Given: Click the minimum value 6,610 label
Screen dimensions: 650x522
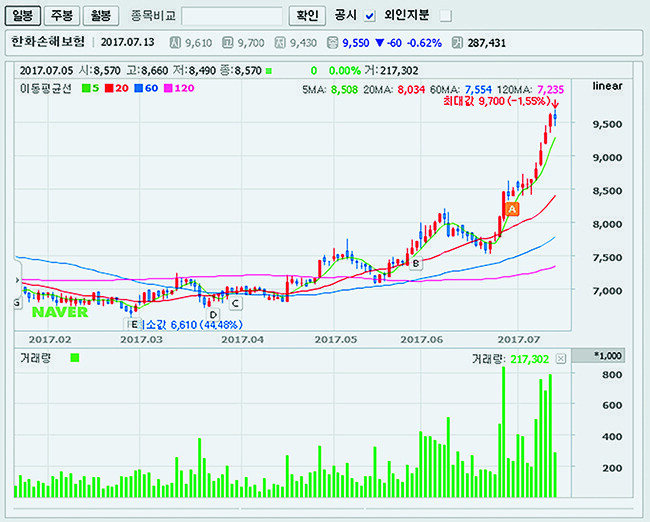Looking at the screenshot, I should (x=192, y=325).
